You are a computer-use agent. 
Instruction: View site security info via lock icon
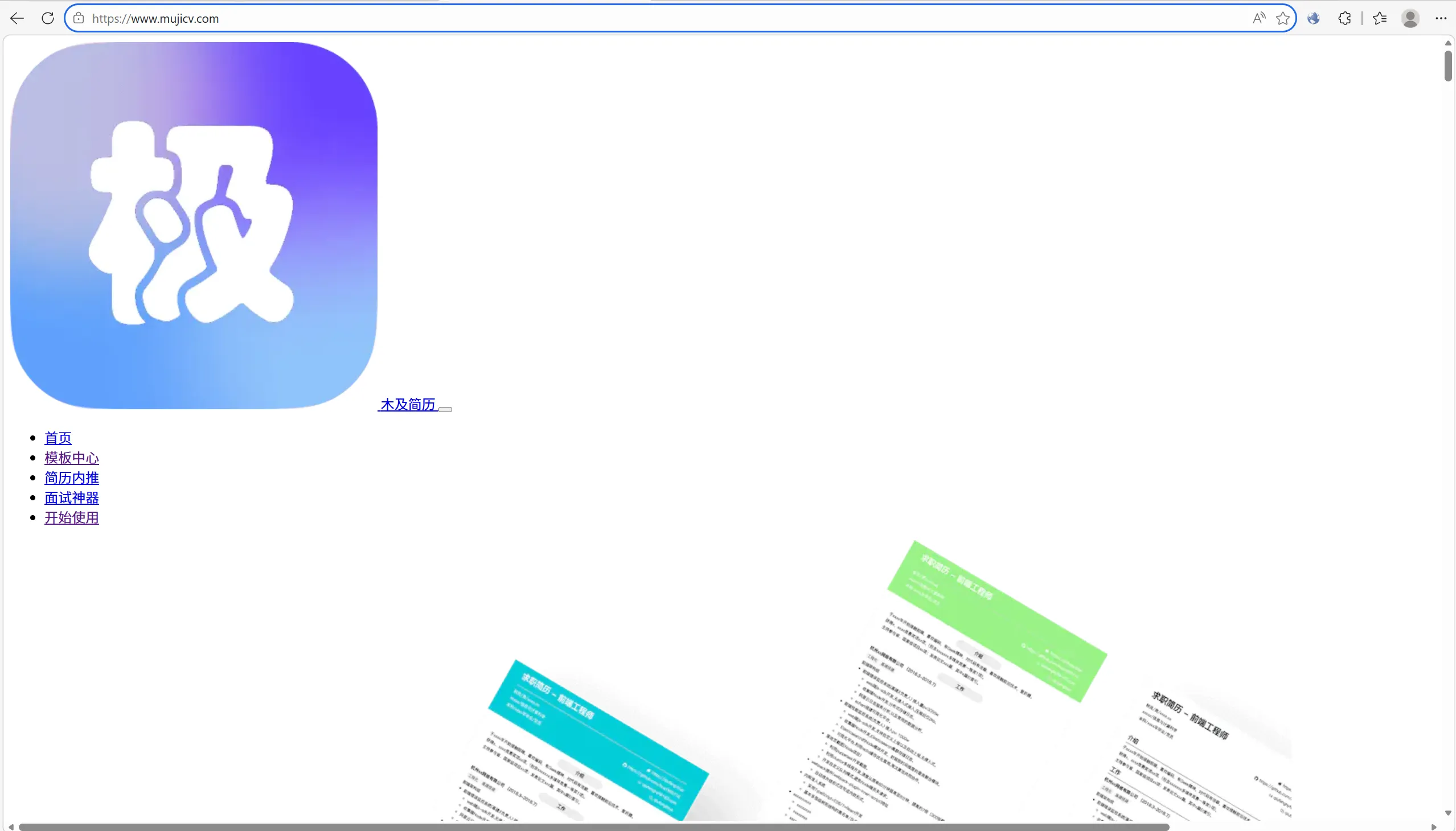point(79,18)
